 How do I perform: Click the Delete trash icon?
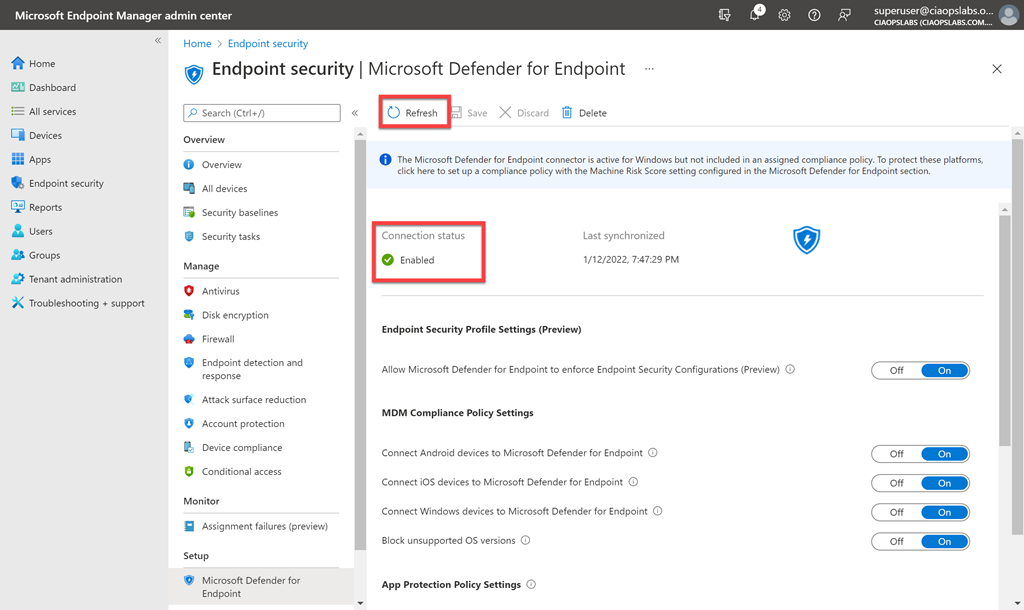(567, 113)
